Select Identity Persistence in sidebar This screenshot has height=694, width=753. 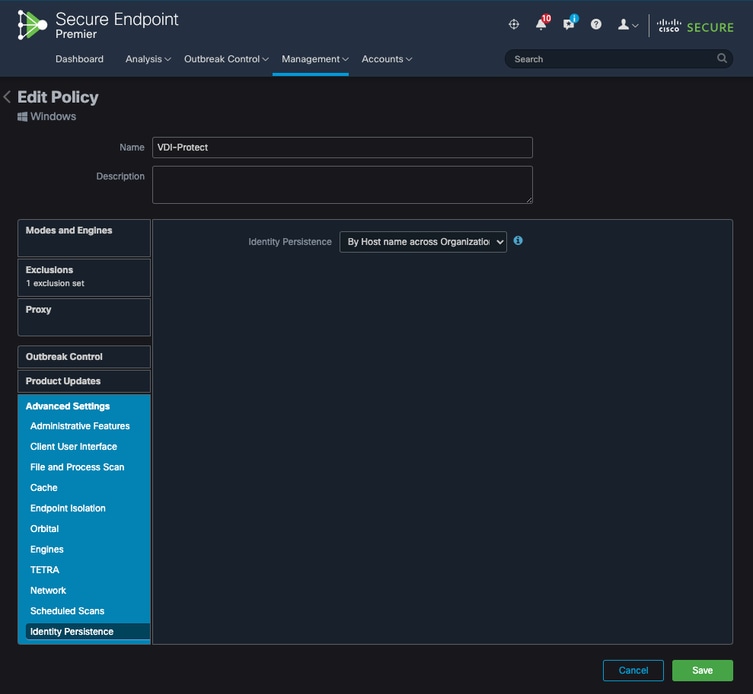click(x=87, y=632)
